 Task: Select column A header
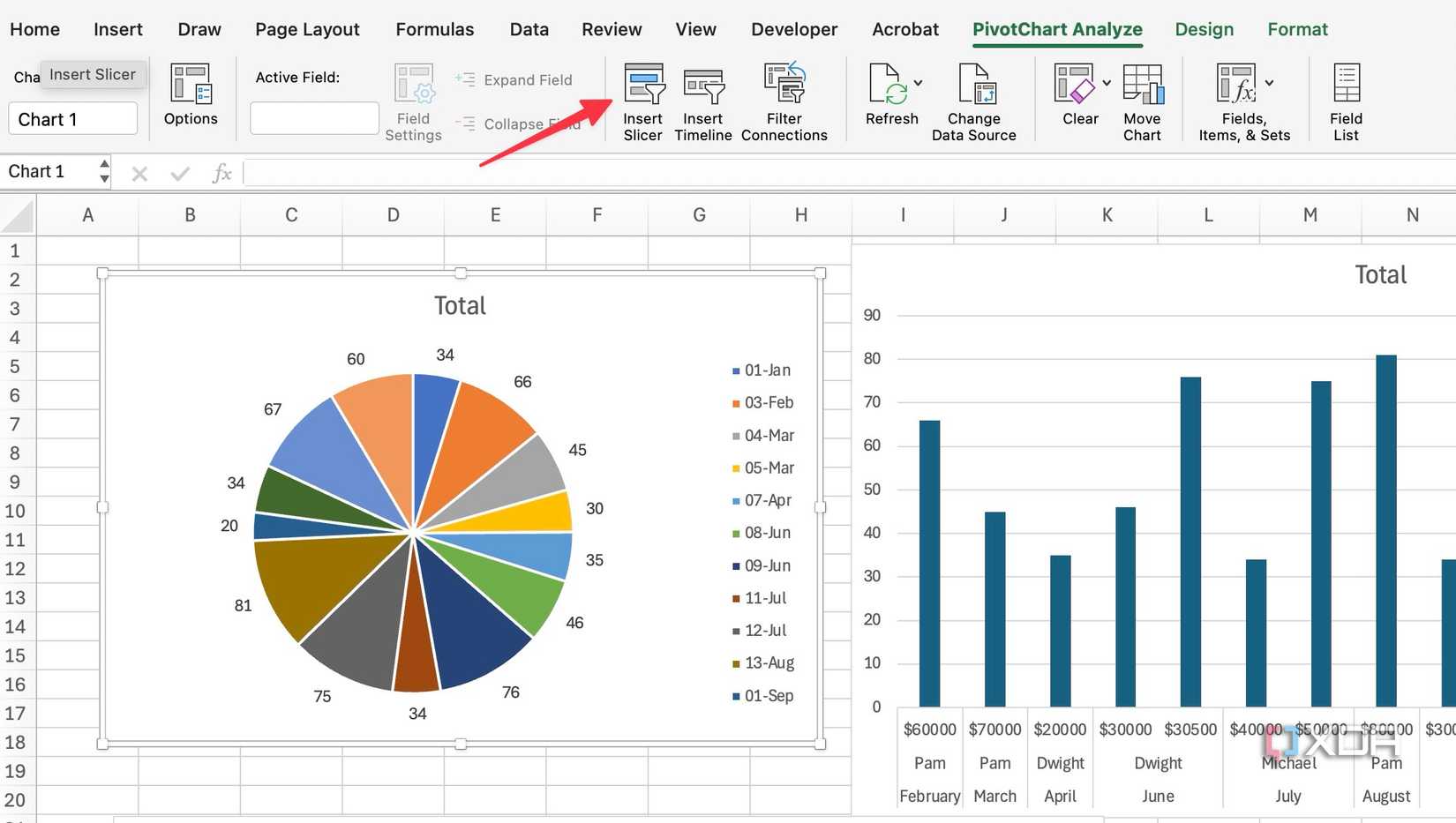(87, 215)
